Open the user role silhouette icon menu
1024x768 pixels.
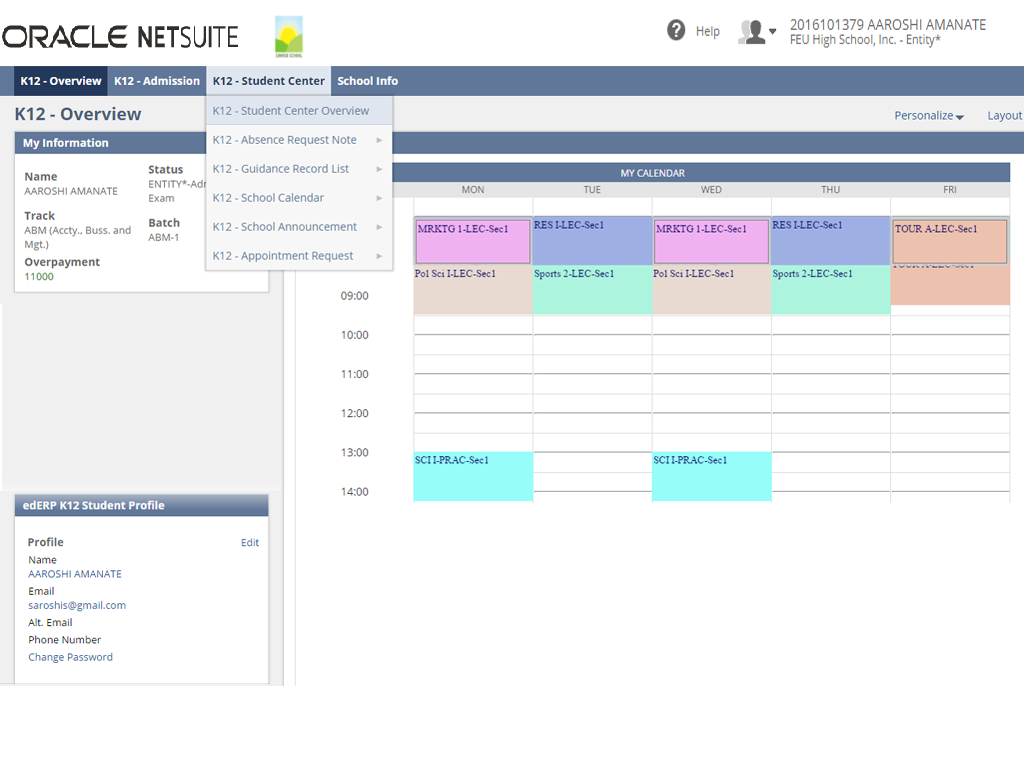756,31
